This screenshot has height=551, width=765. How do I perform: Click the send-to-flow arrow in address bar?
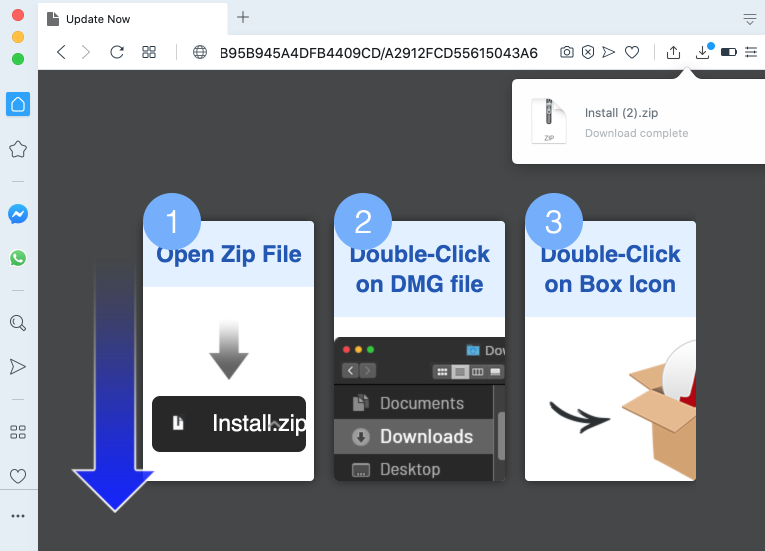tap(608, 52)
